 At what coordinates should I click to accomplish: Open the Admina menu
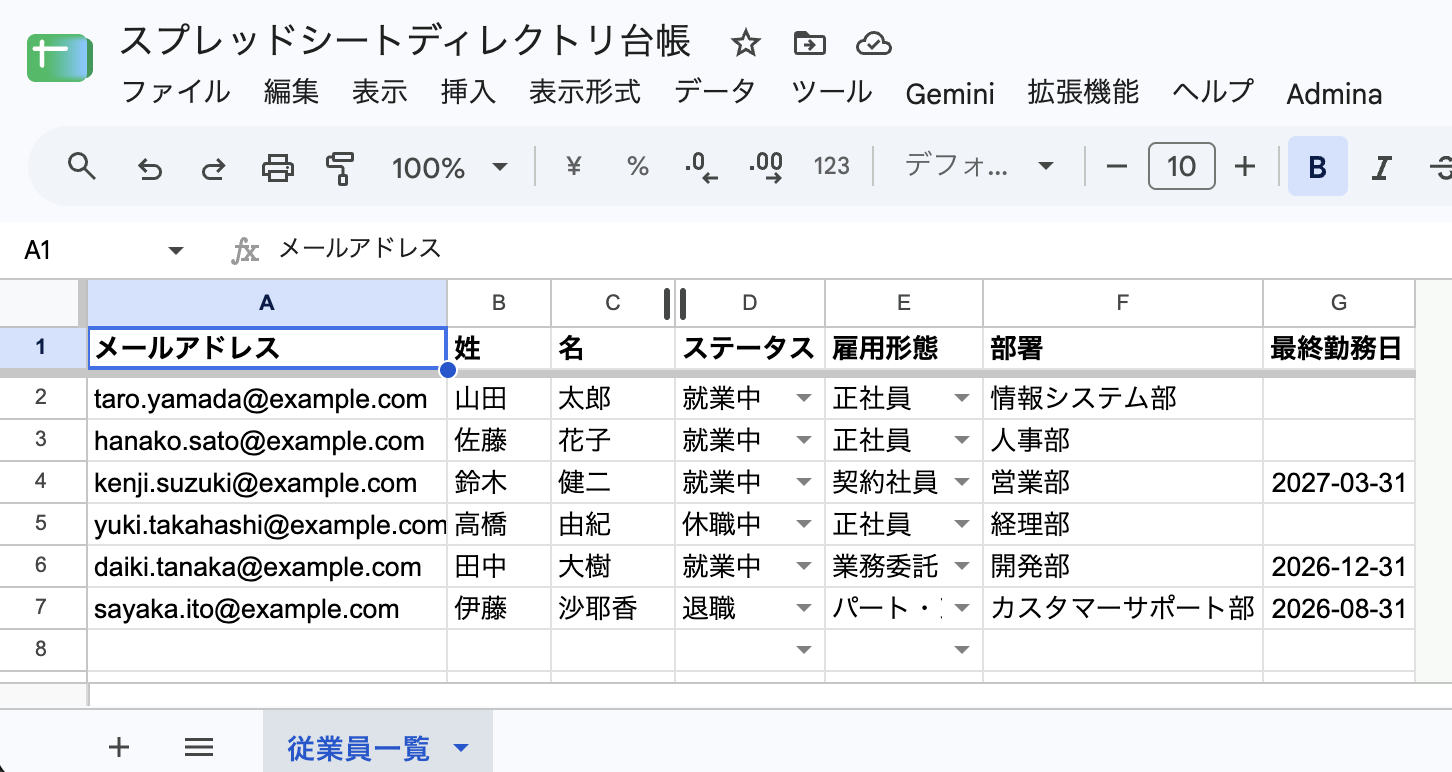click(x=1334, y=95)
